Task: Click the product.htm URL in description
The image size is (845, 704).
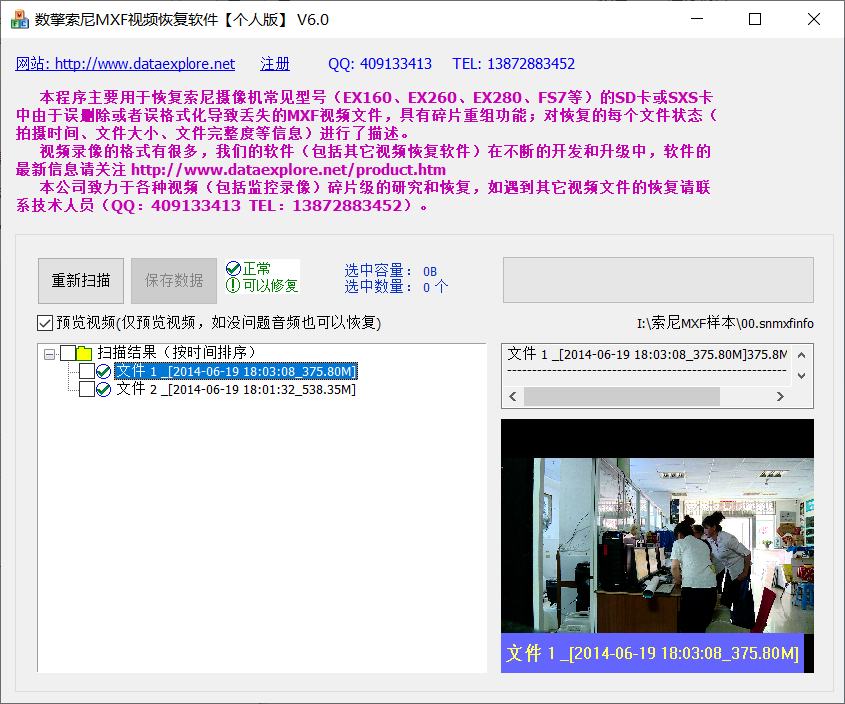Action: pos(288,170)
